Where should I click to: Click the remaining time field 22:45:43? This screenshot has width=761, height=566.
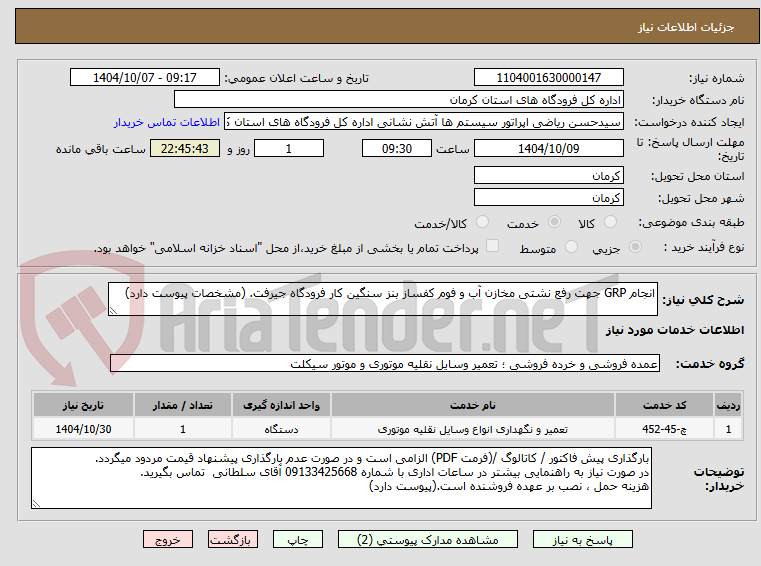tap(185, 149)
